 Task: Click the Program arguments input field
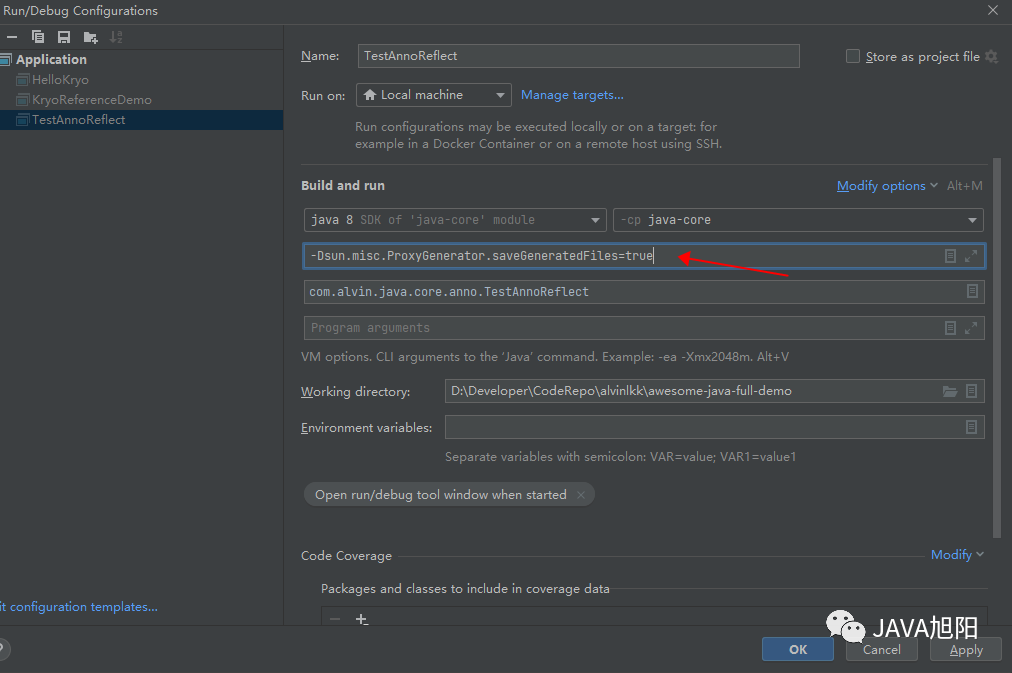(x=620, y=328)
